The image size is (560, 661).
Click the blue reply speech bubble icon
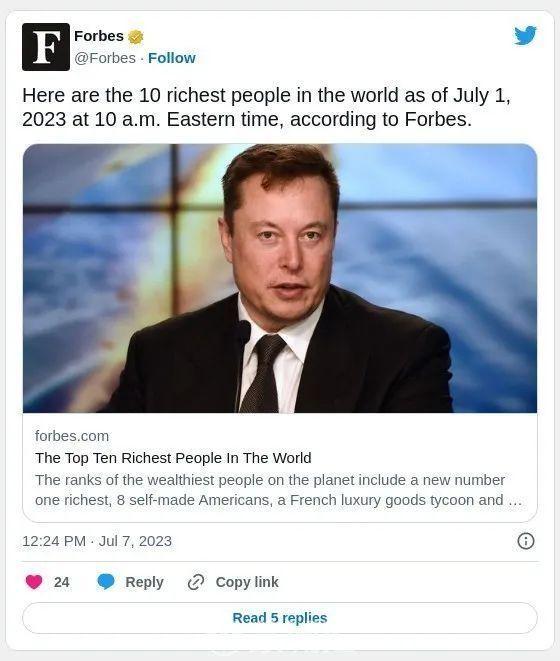point(106,582)
